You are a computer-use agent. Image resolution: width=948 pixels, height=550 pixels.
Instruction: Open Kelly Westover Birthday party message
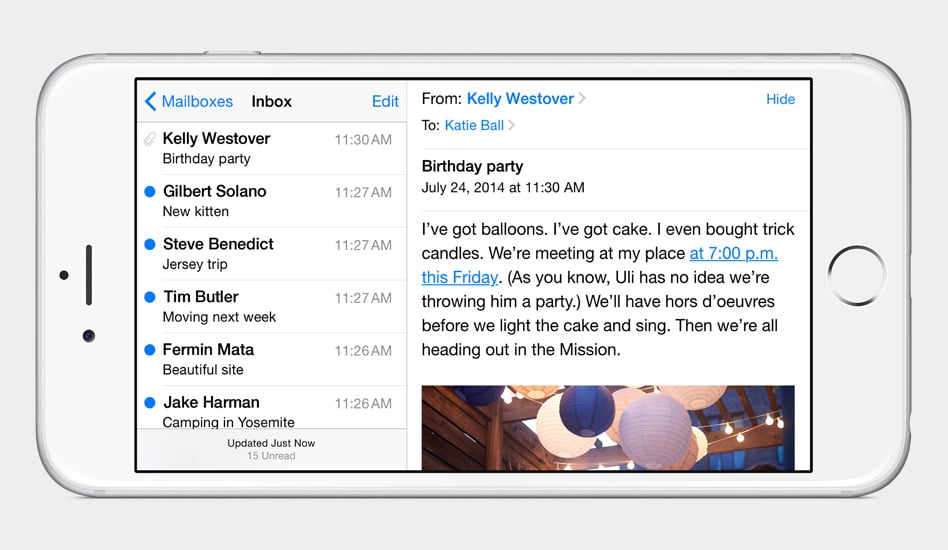click(272, 149)
